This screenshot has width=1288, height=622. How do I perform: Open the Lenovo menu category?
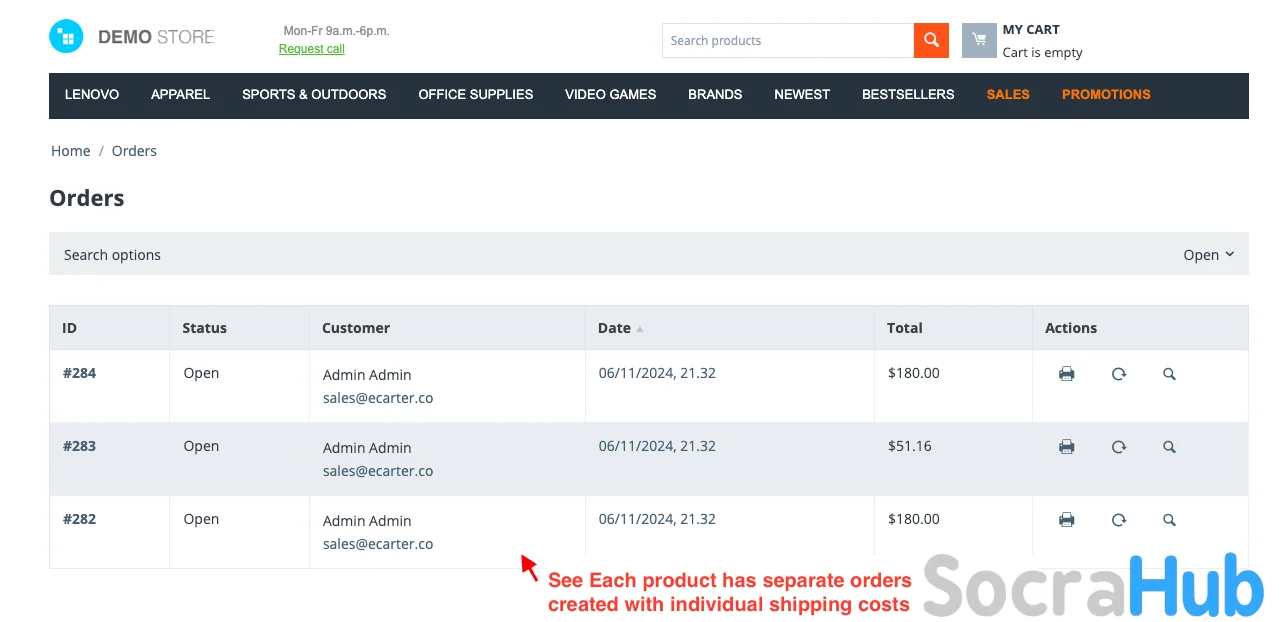click(x=92, y=95)
